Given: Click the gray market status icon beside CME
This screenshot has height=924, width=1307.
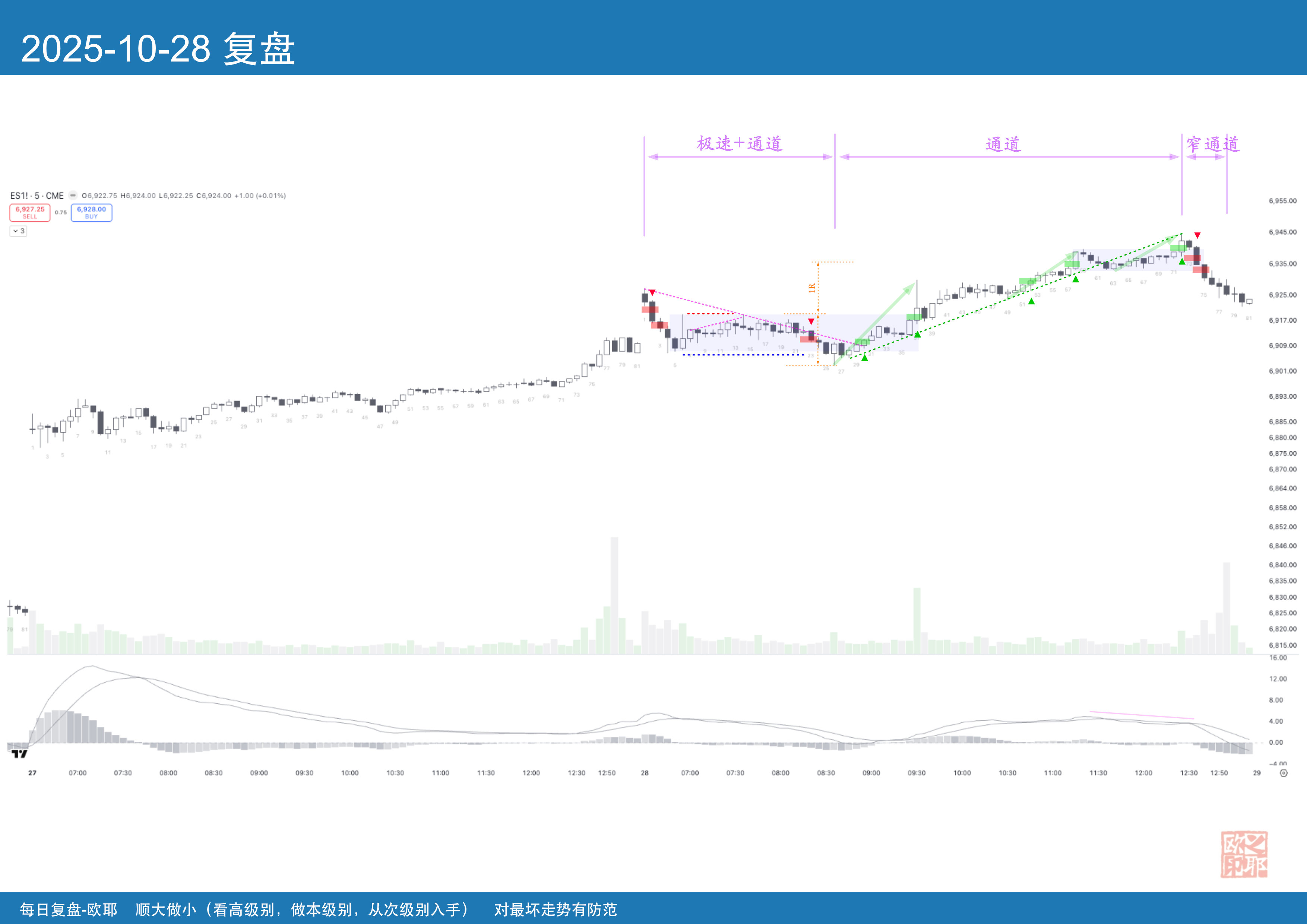Looking at the screenshot, I should 73,195.
